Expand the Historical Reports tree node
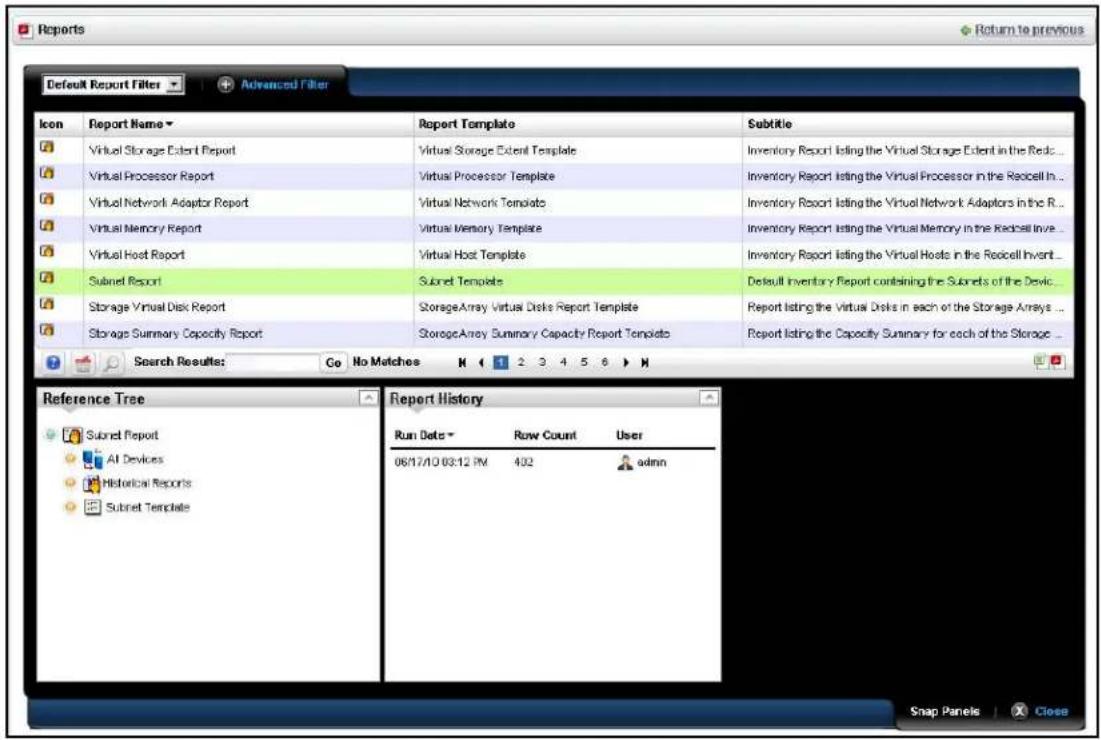1101x740 pixels. 70,483
